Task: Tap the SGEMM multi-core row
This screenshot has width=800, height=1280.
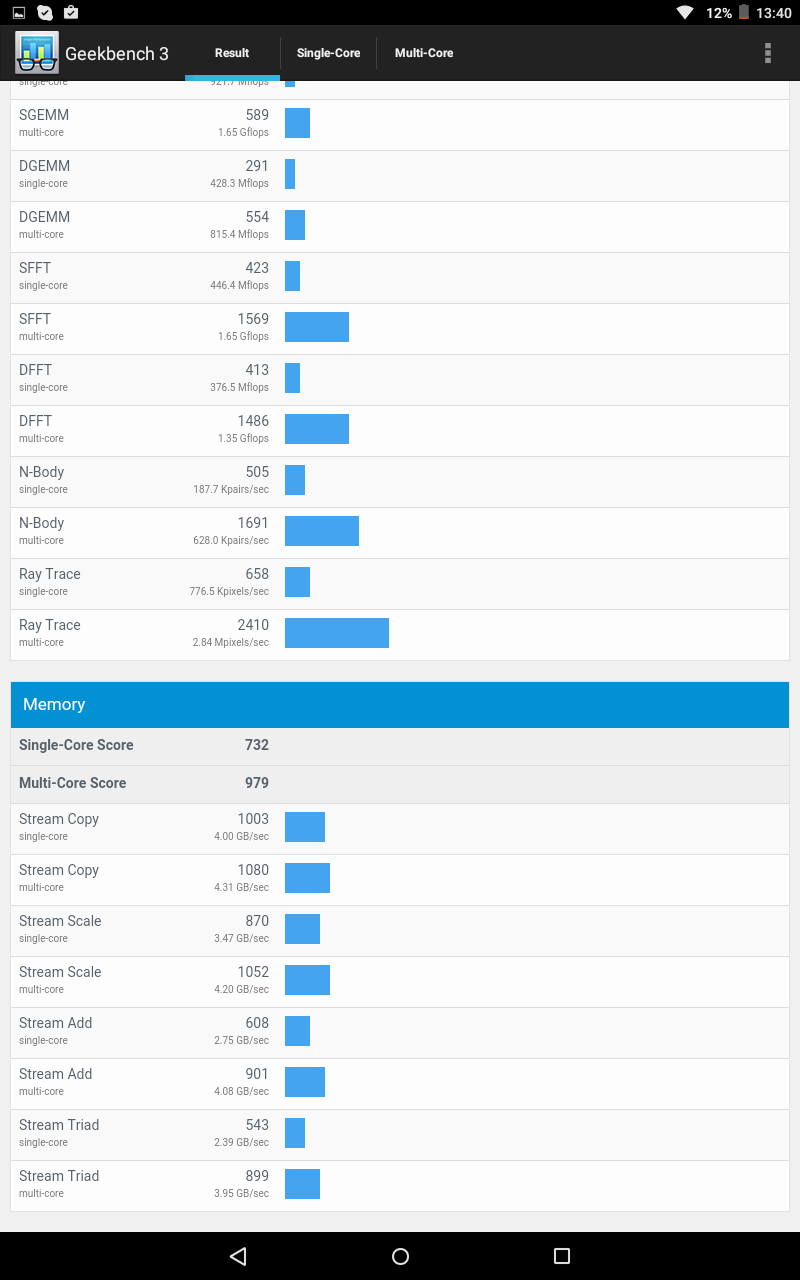Action: pos(400,124)
